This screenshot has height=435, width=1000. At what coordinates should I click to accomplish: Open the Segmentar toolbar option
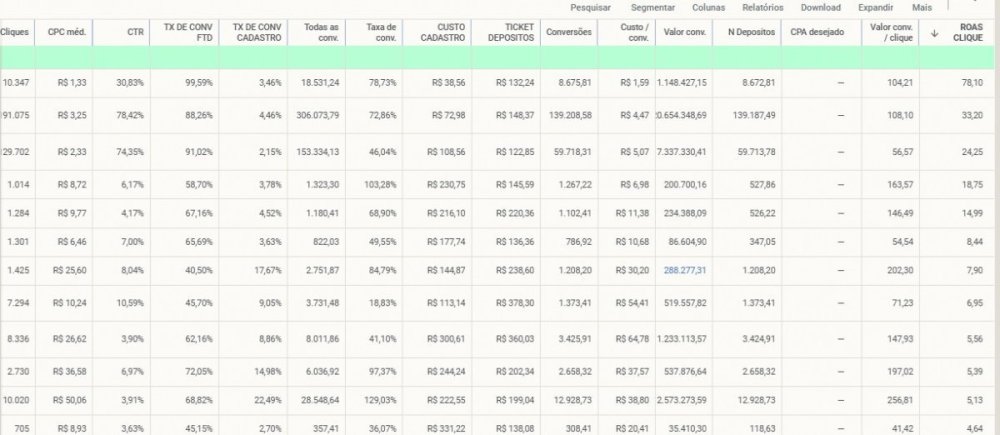(x=652, y=8)
